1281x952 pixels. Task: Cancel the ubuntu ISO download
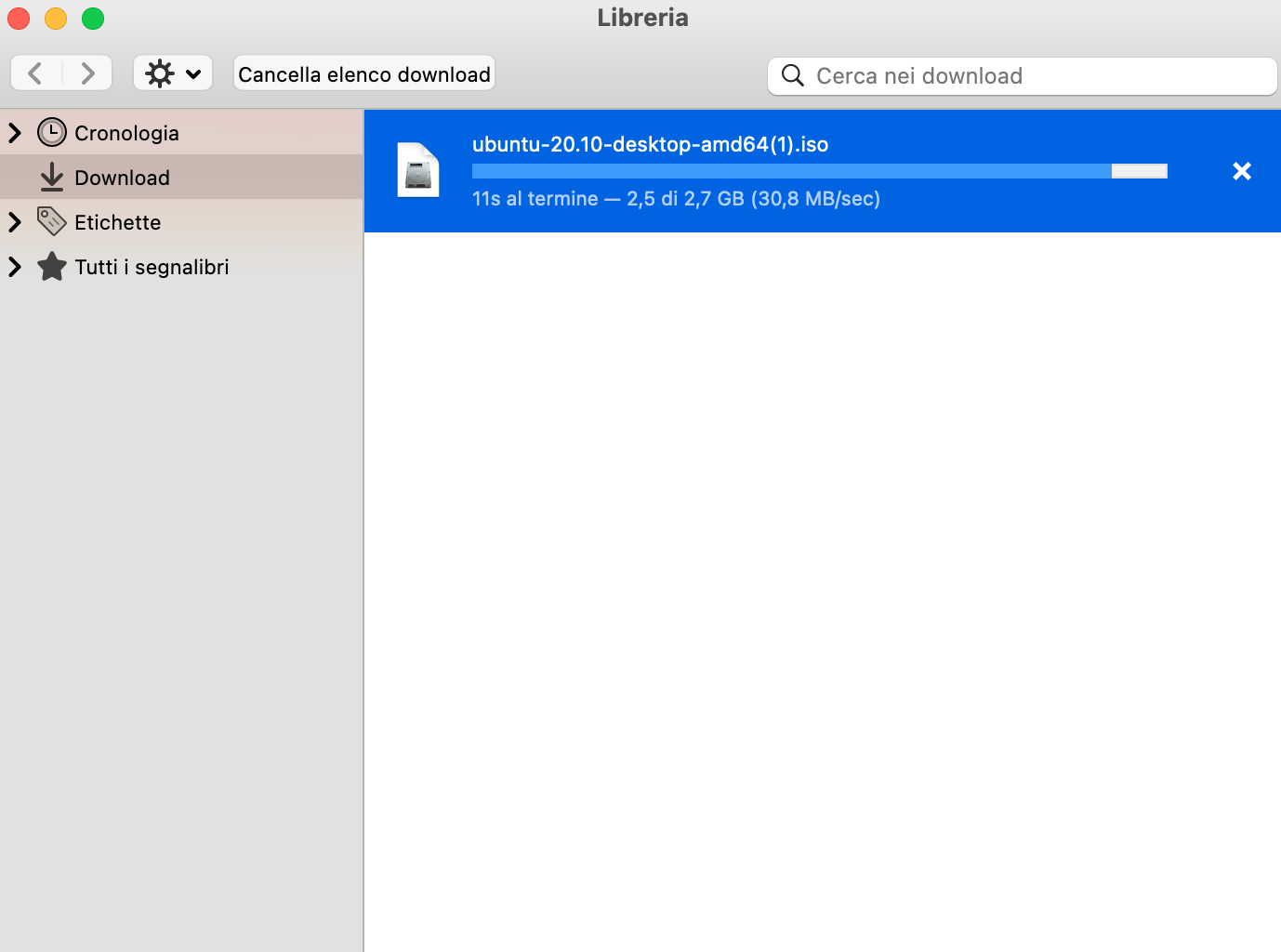(x=1242, y=171)
